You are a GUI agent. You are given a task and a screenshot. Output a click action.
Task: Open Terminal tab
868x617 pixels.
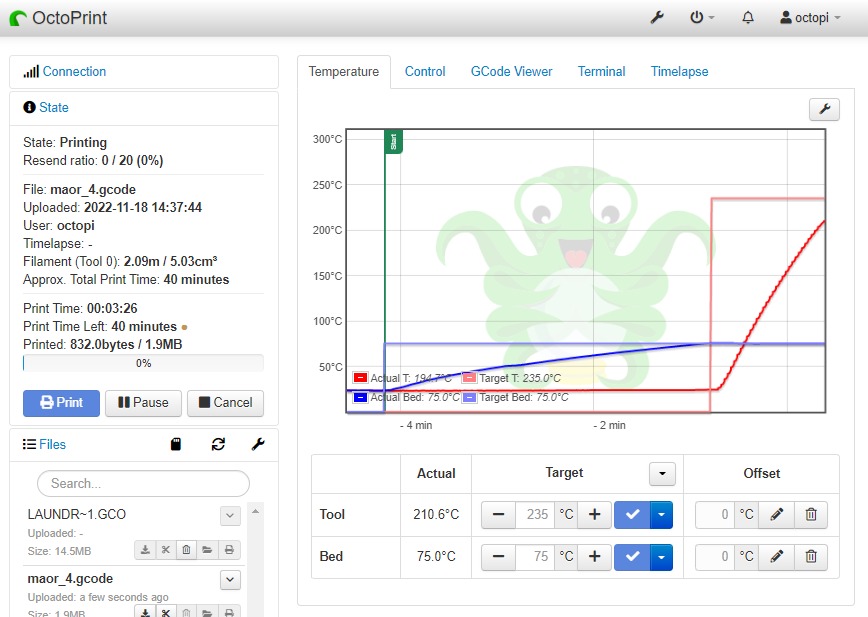pyautogui.click(x=602, y=71)
